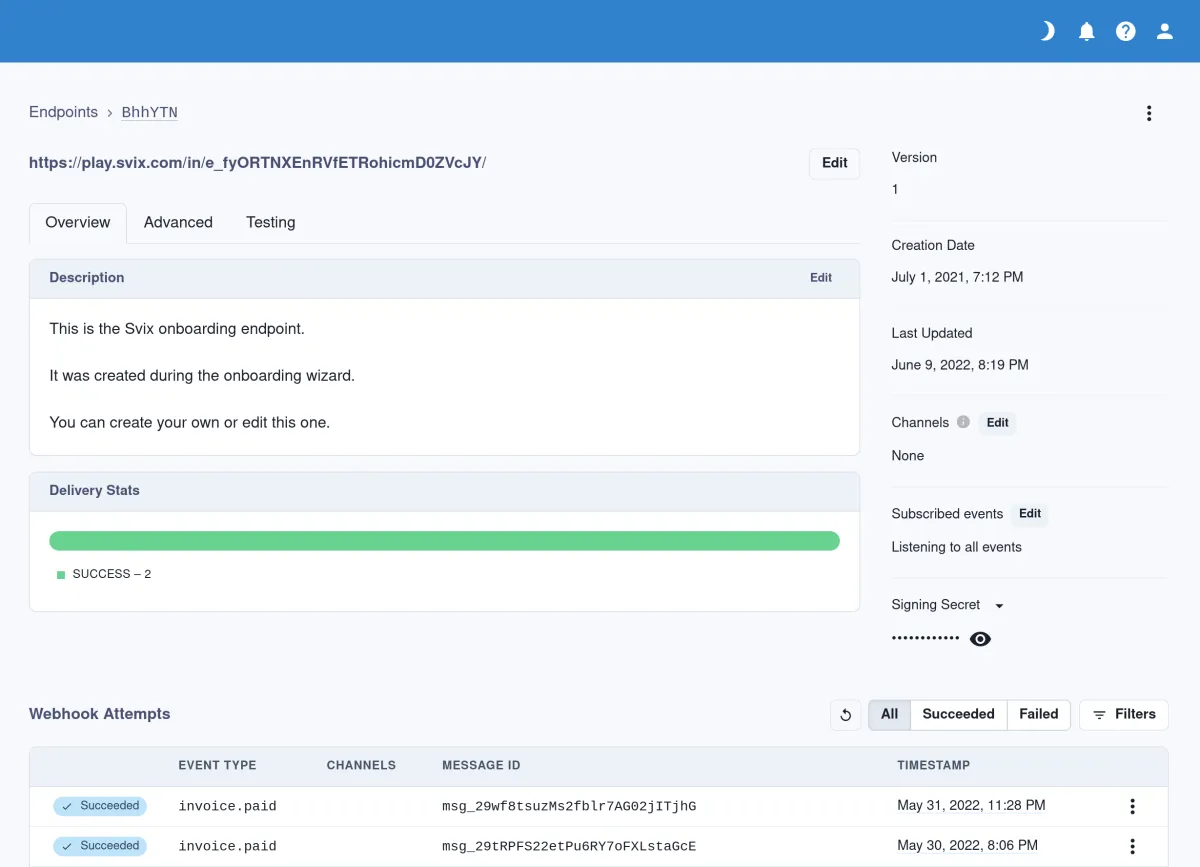Reveal the signing secret with eye icon

980,639
